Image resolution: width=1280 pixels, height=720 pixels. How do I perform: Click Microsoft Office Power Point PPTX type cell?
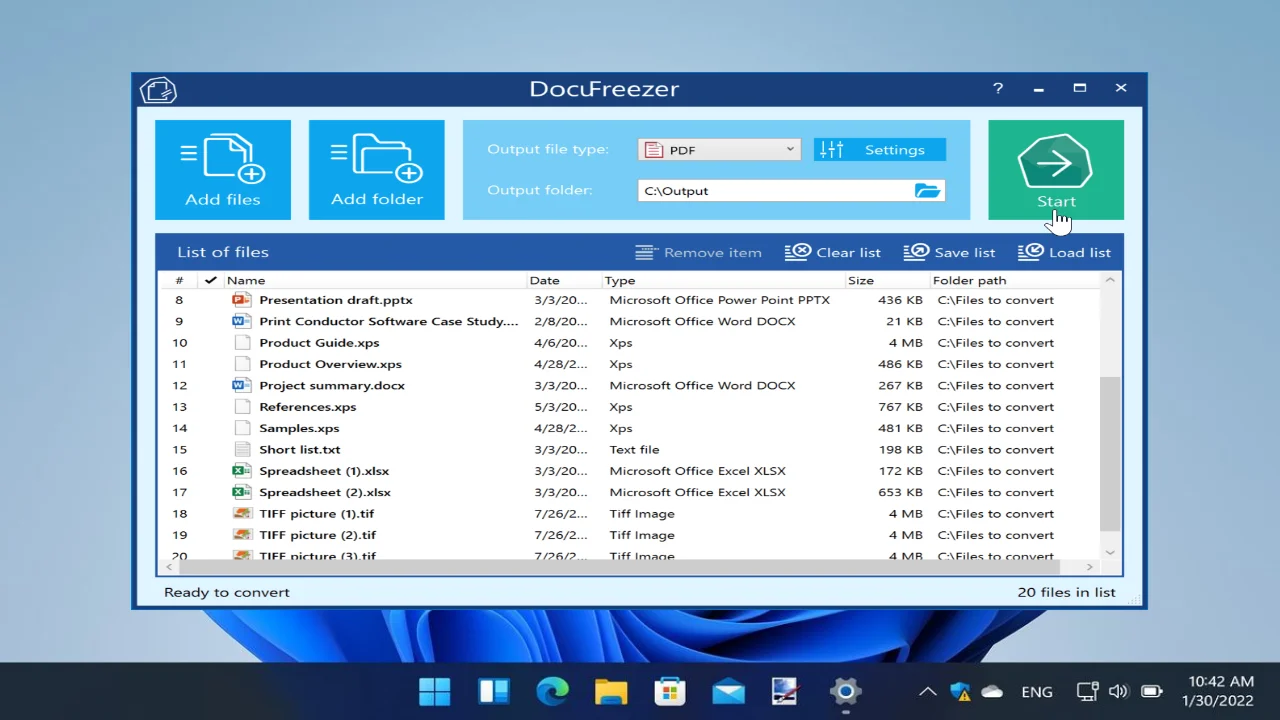[720, 300]
